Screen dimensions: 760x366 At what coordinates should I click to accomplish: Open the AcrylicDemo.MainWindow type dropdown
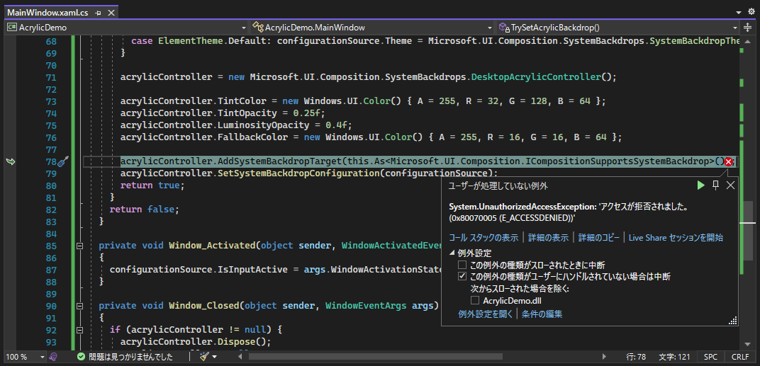490,28
